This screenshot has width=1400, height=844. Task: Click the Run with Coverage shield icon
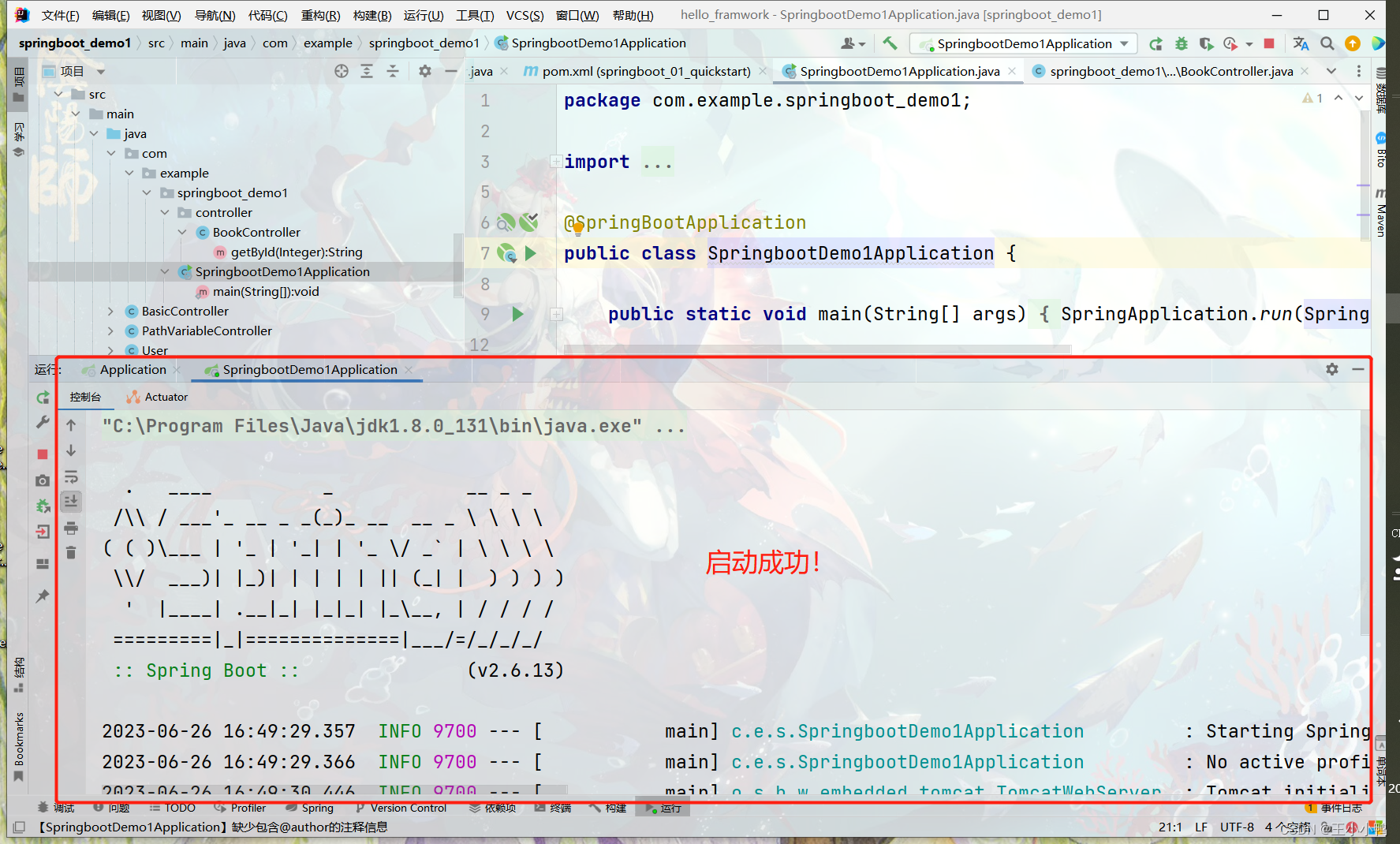pos(1206,43)
